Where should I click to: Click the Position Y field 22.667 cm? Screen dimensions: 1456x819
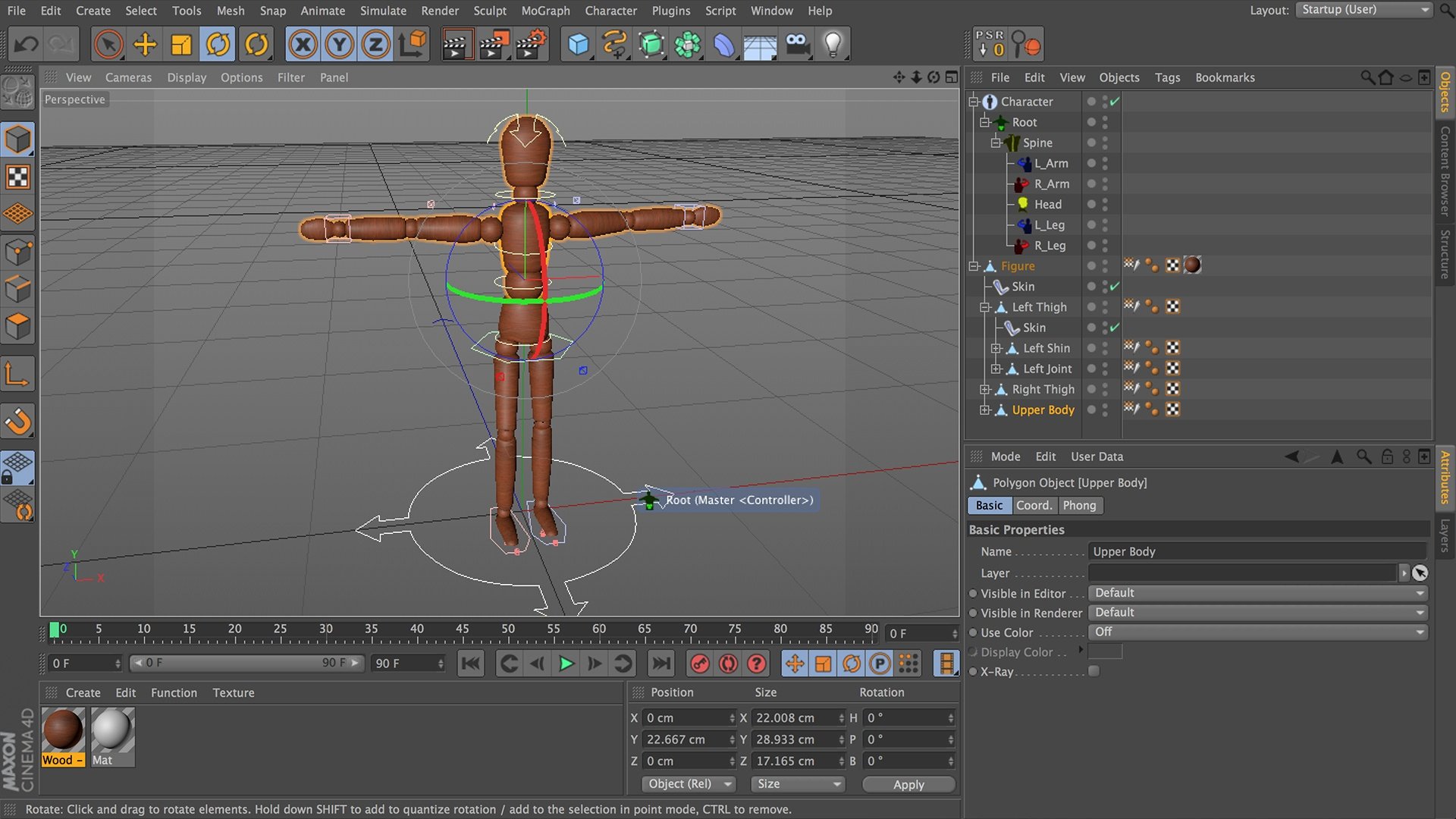pyautogui.click(x=689, y=739)
